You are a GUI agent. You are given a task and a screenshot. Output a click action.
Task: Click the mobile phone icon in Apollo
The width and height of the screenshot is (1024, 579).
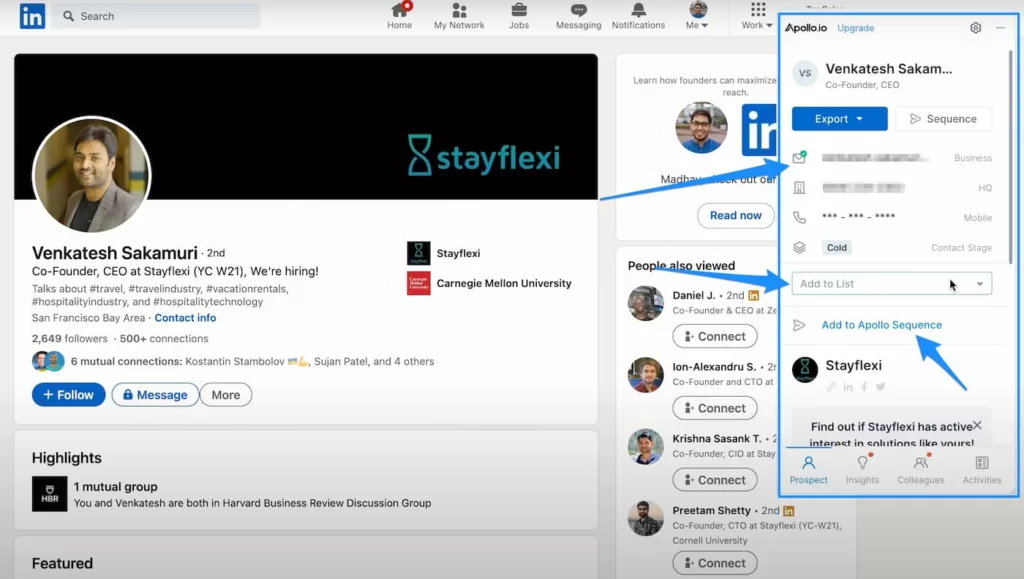[799, 217]
